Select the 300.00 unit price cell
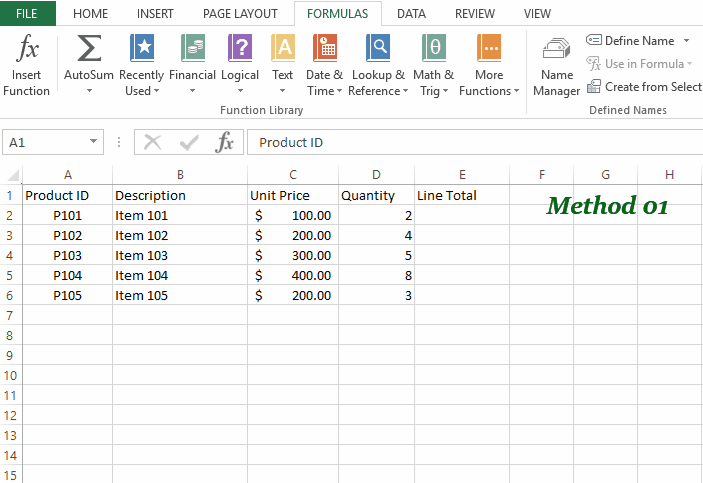703x483 pixels. tap(293, 256)
